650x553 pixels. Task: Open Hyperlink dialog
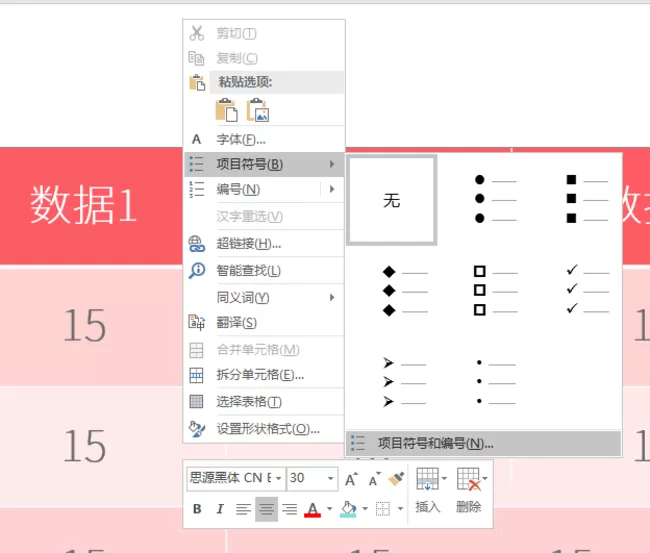click(x=264, y=243)
